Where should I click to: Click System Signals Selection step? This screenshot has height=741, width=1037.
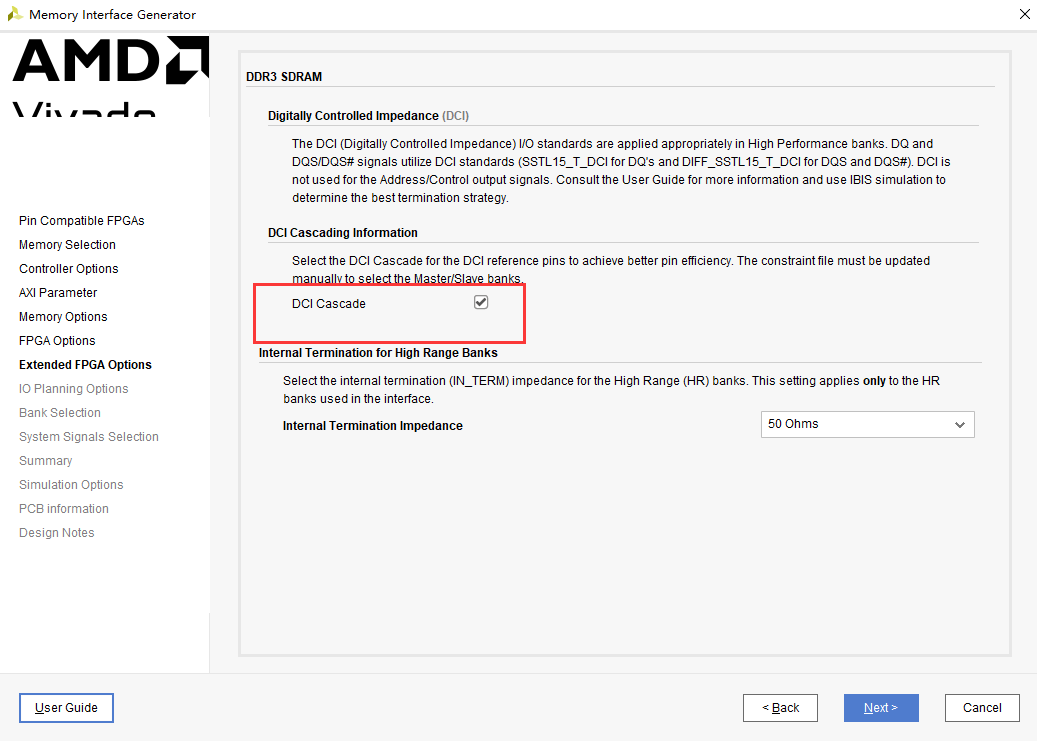point(89,437)
